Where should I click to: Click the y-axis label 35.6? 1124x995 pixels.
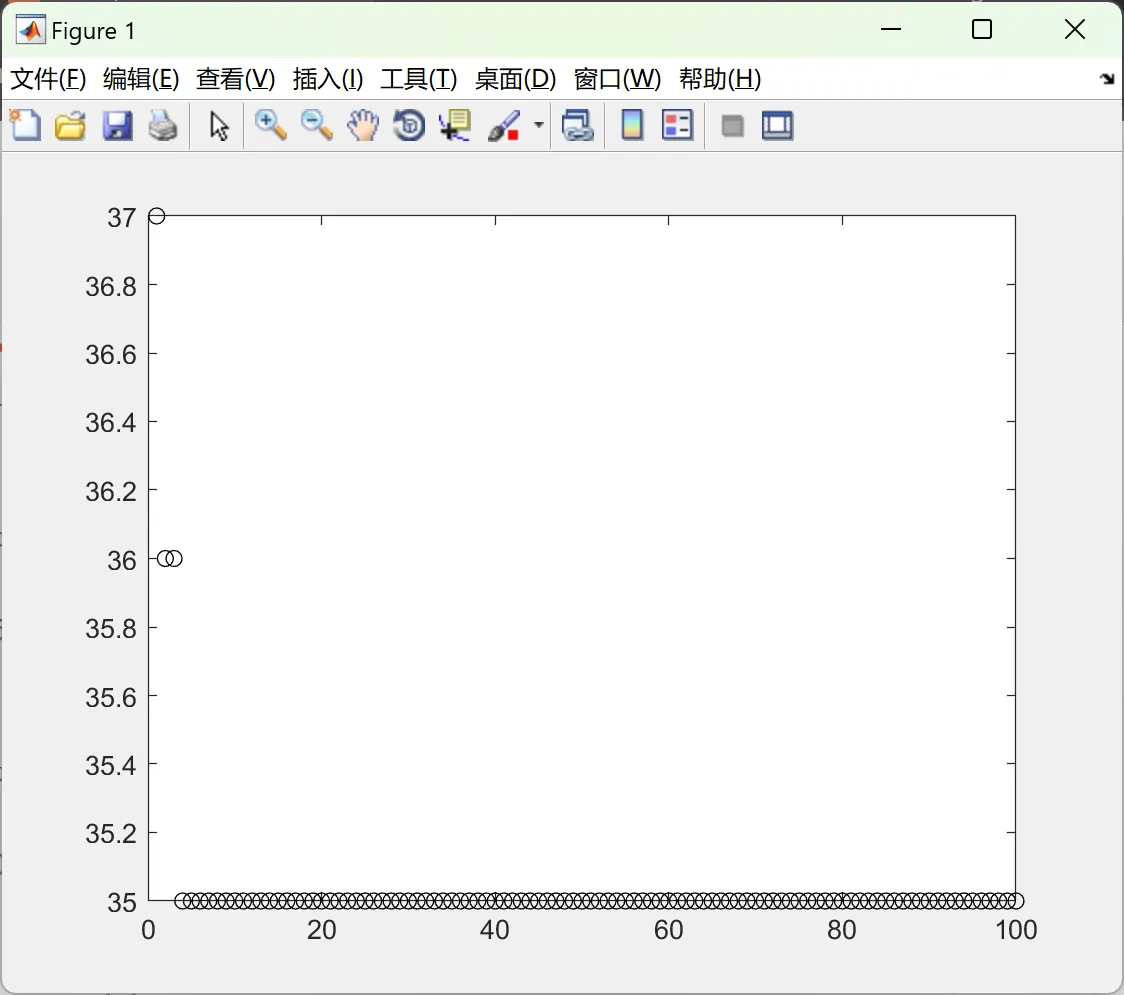click(x=110, y=698)
